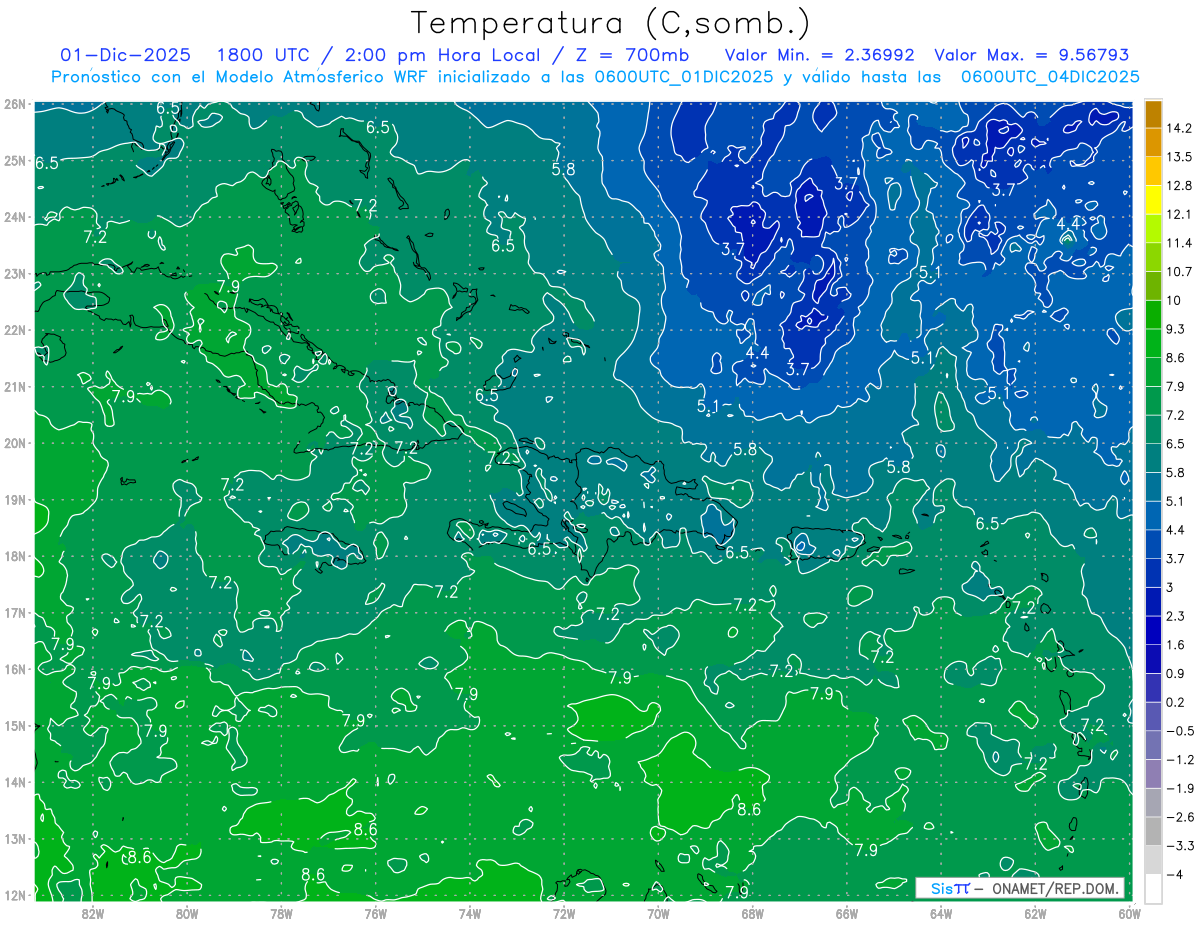The image size is (1200, 927).
Task: Click the 12.1 value on the color scale
Action: (1179, 214)
